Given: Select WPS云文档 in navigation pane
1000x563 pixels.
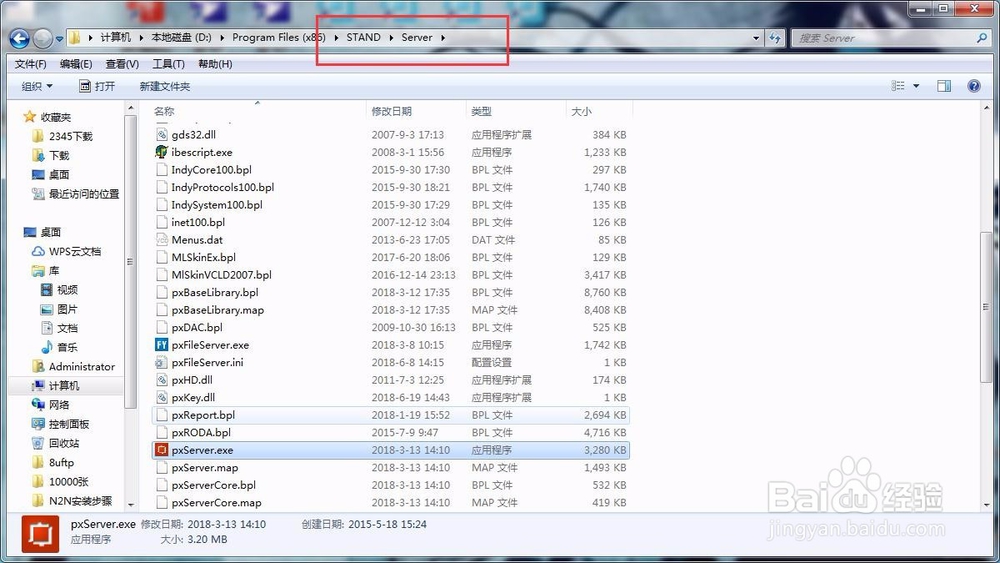Looking at the screenshot, I should pyautogui.click(x=75, y=251).
